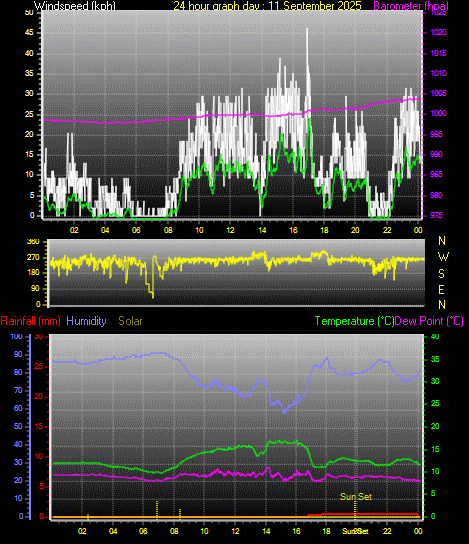
Task: Click hour label 16 under the windspeed graph
Action: (293, 230)
